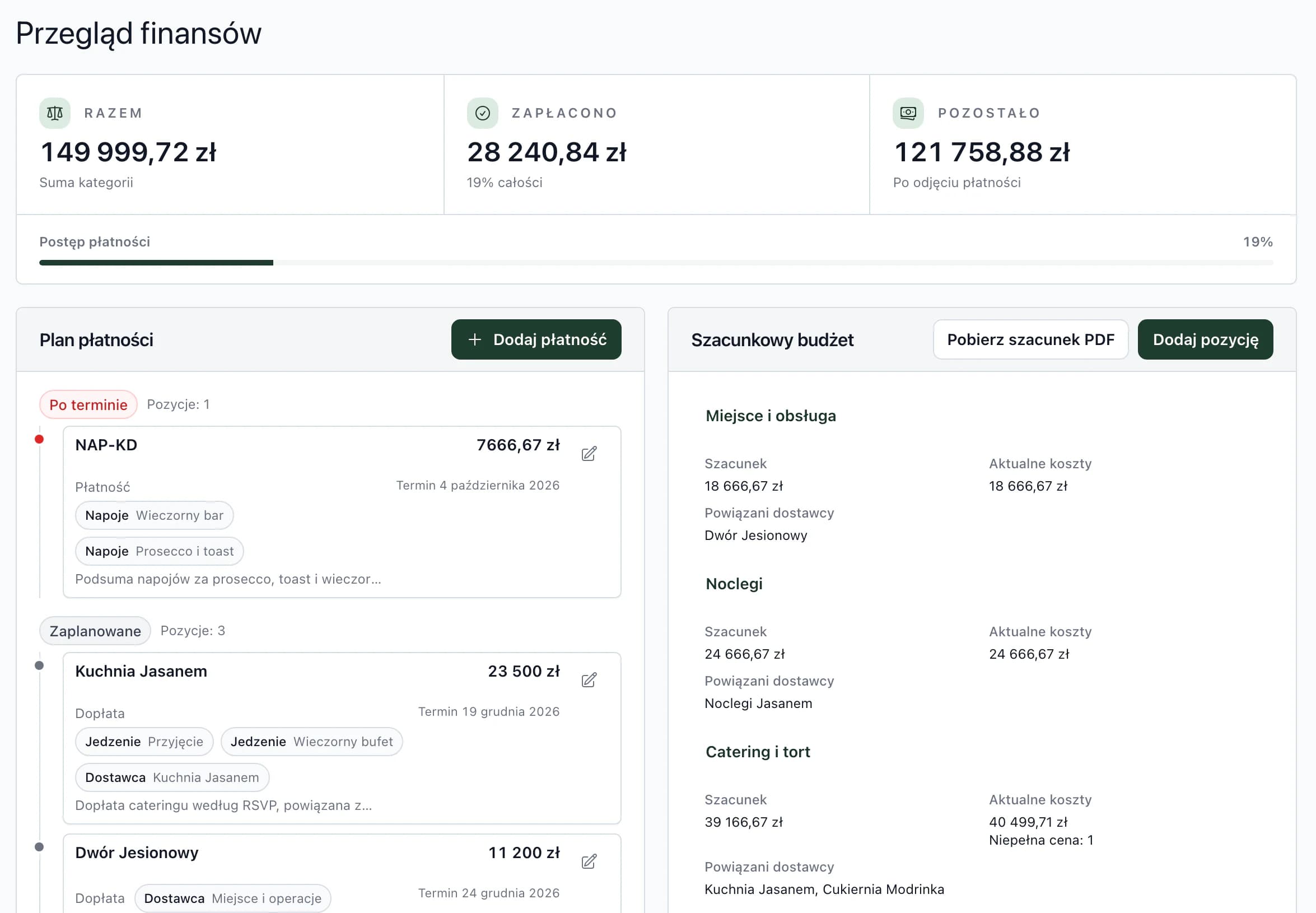
Task: Click the deadline Termin 4 października 2026
Action: 478,486
